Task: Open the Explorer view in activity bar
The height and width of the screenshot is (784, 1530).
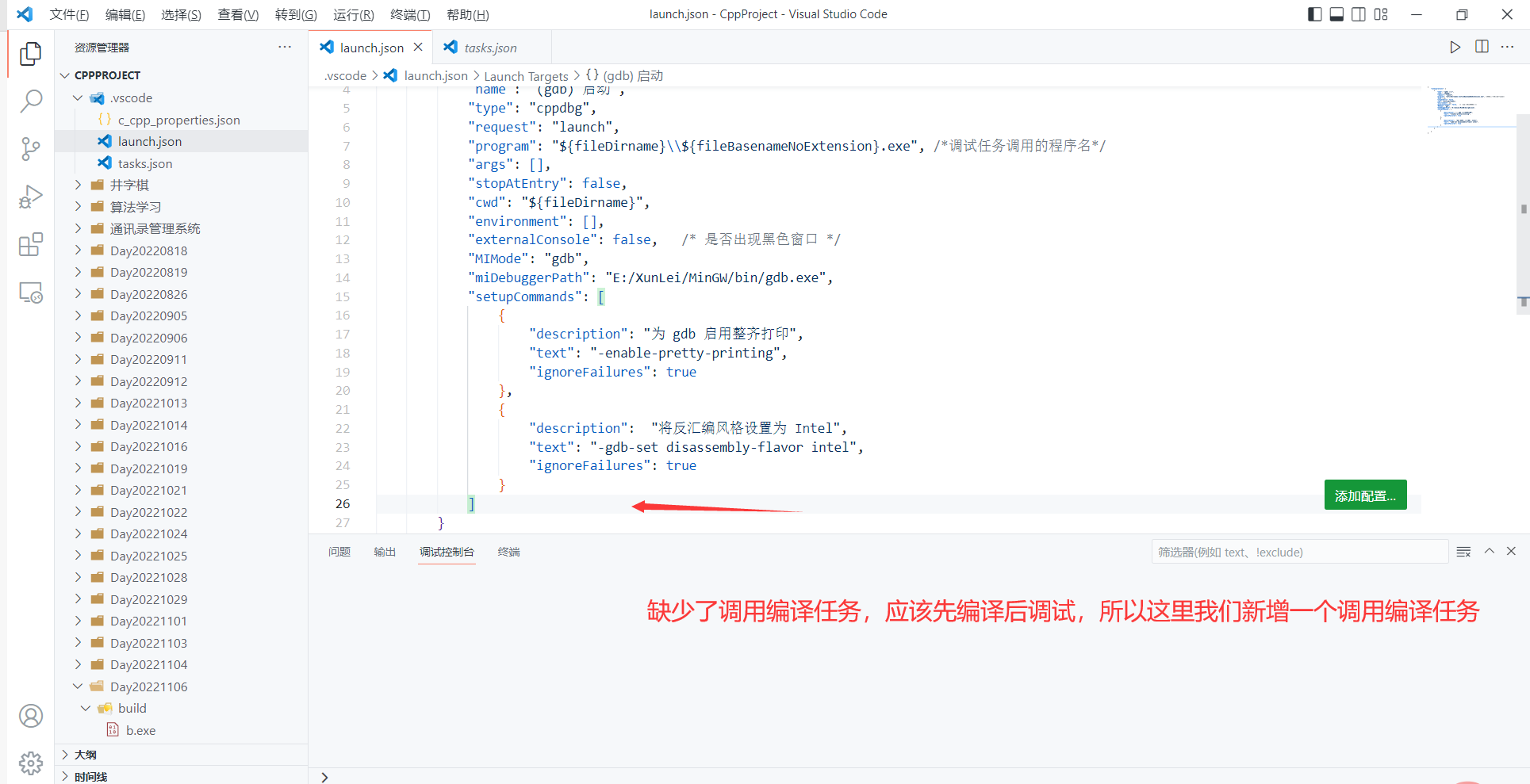Action: (31, 53)
